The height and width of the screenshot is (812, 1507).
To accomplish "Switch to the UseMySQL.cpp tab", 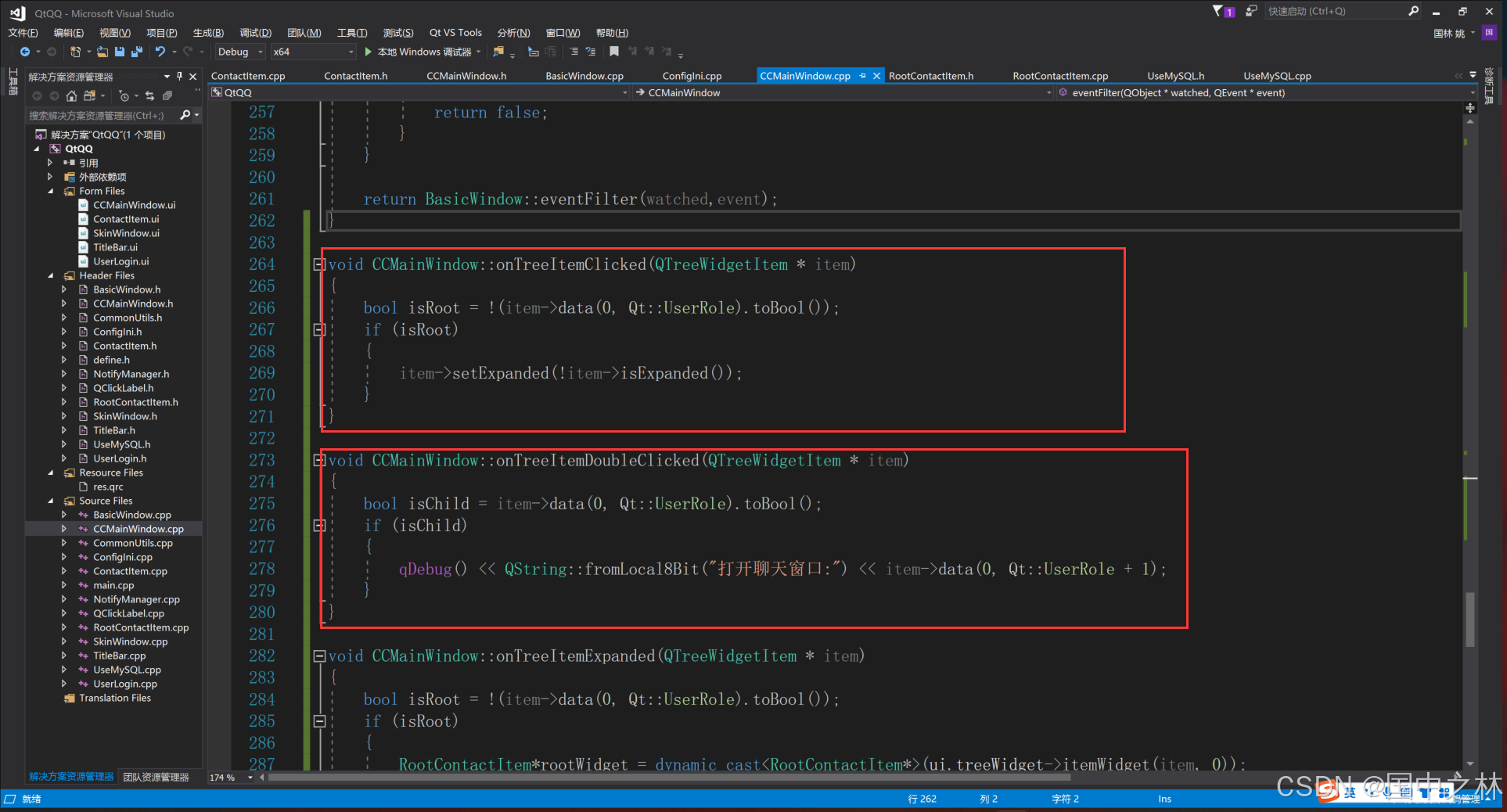I will (1277, 76).
